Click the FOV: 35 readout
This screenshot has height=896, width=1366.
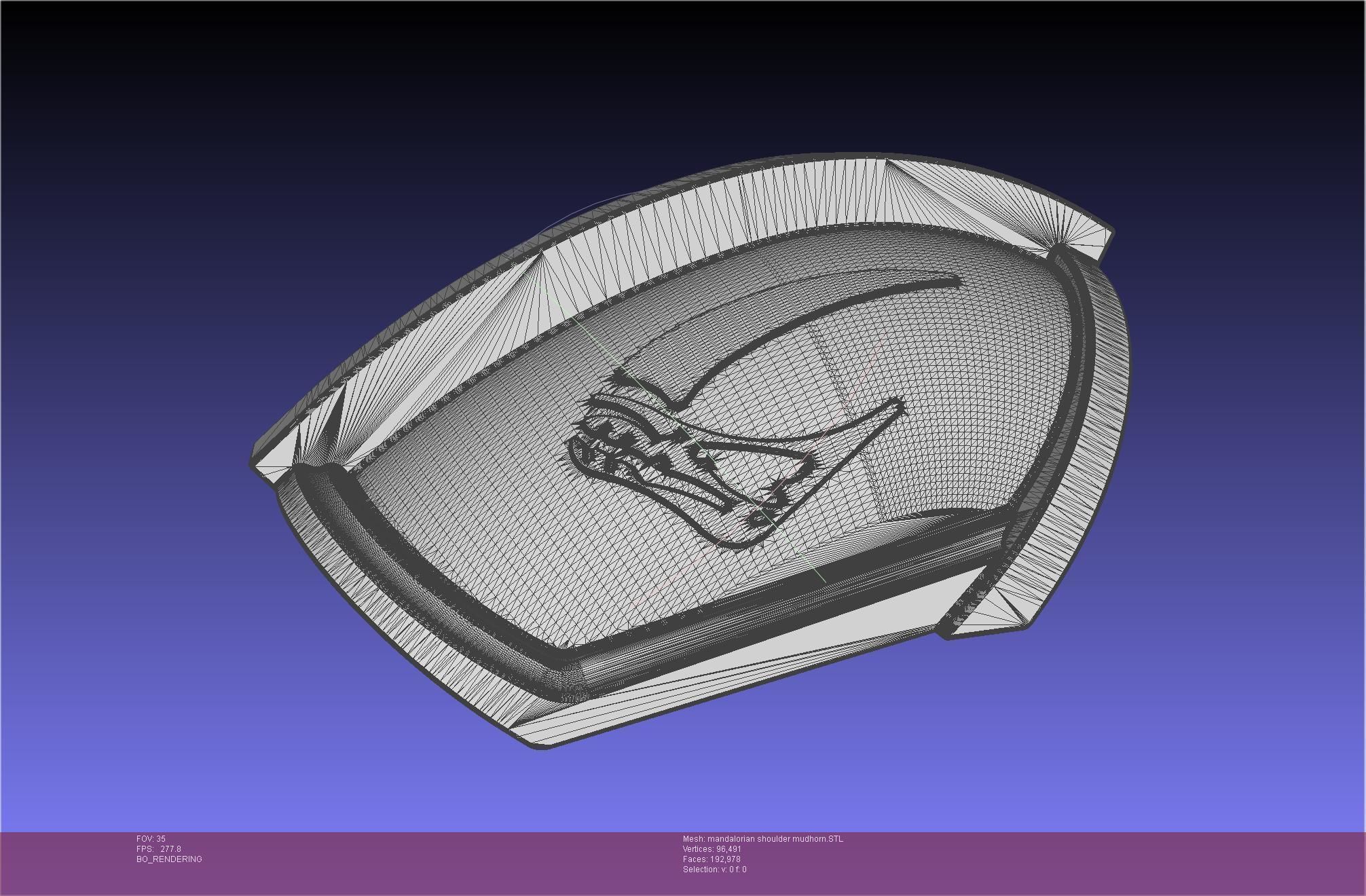[151, 839]
